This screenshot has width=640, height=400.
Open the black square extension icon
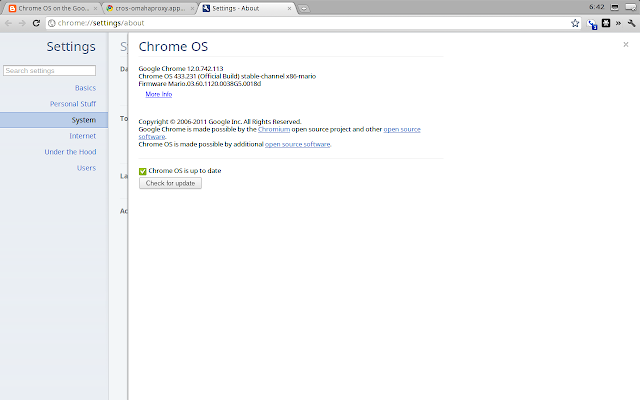pos(606,23)
